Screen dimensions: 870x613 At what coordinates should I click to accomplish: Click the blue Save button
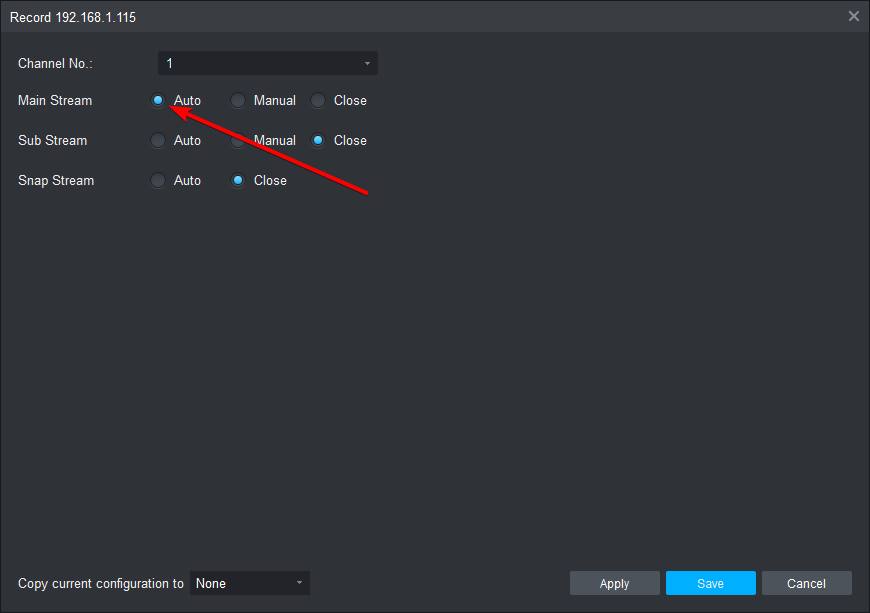pyautogui.click(x=710, y=583)
